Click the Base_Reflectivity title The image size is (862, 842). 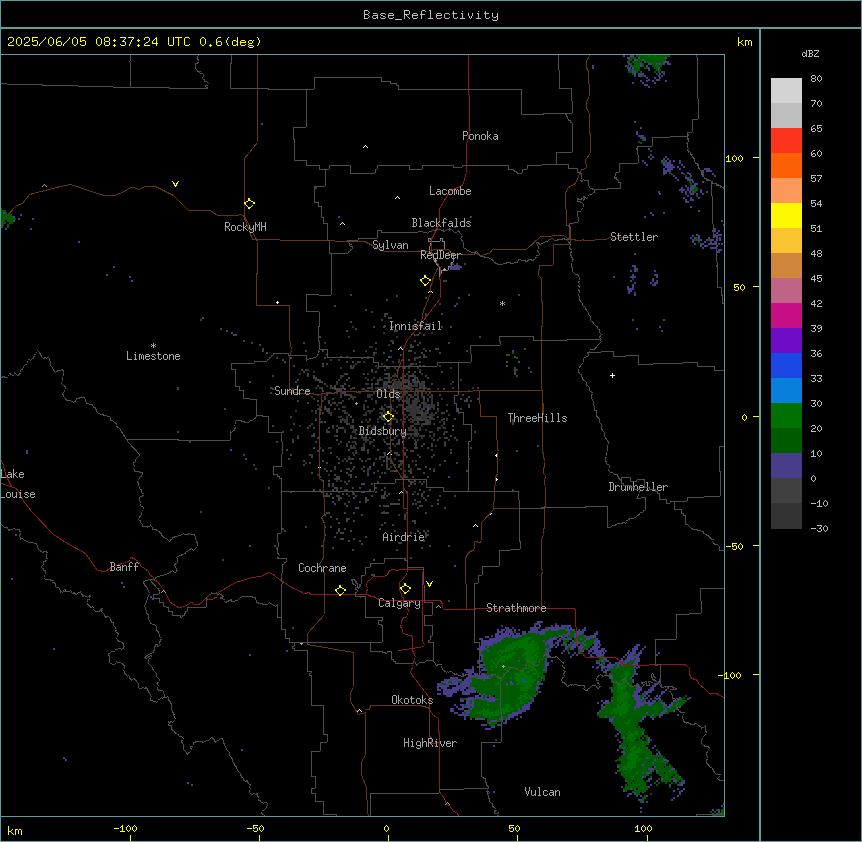point(431,15)
